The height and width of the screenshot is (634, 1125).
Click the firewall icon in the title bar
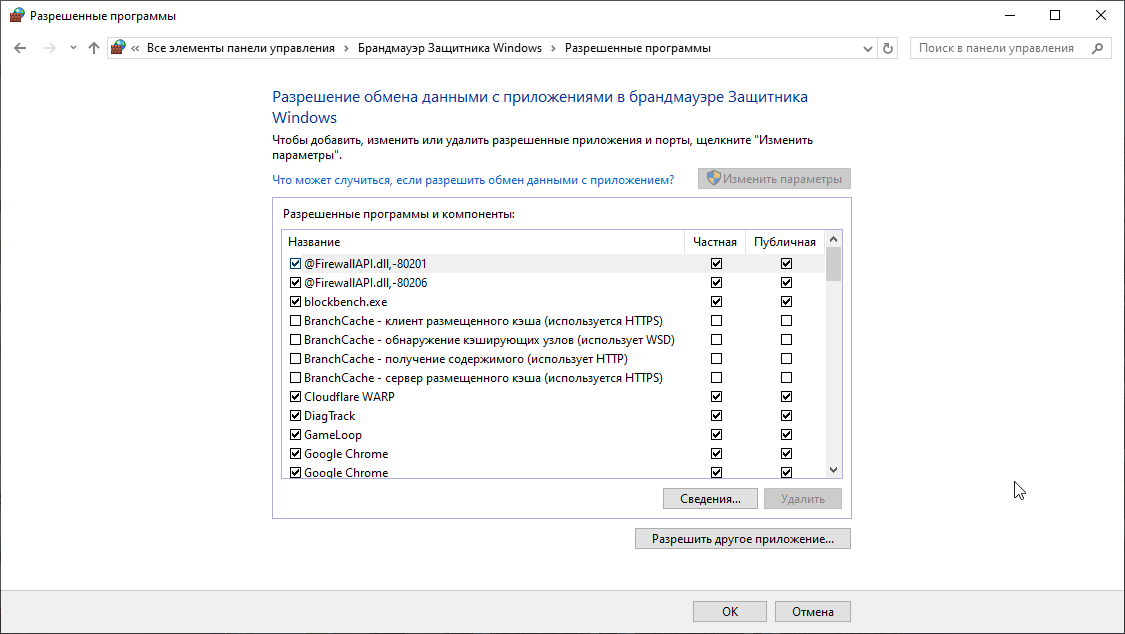click(15, 15)
